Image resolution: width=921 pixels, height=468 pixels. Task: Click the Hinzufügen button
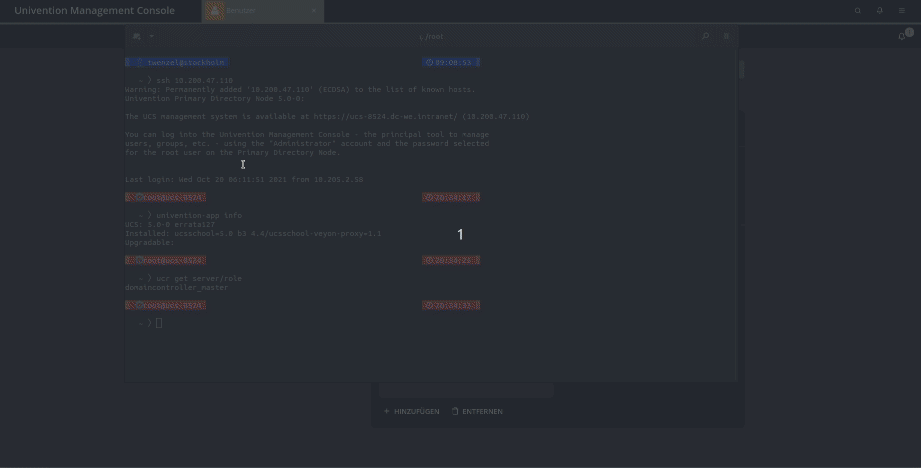click(x=412, y=411)
